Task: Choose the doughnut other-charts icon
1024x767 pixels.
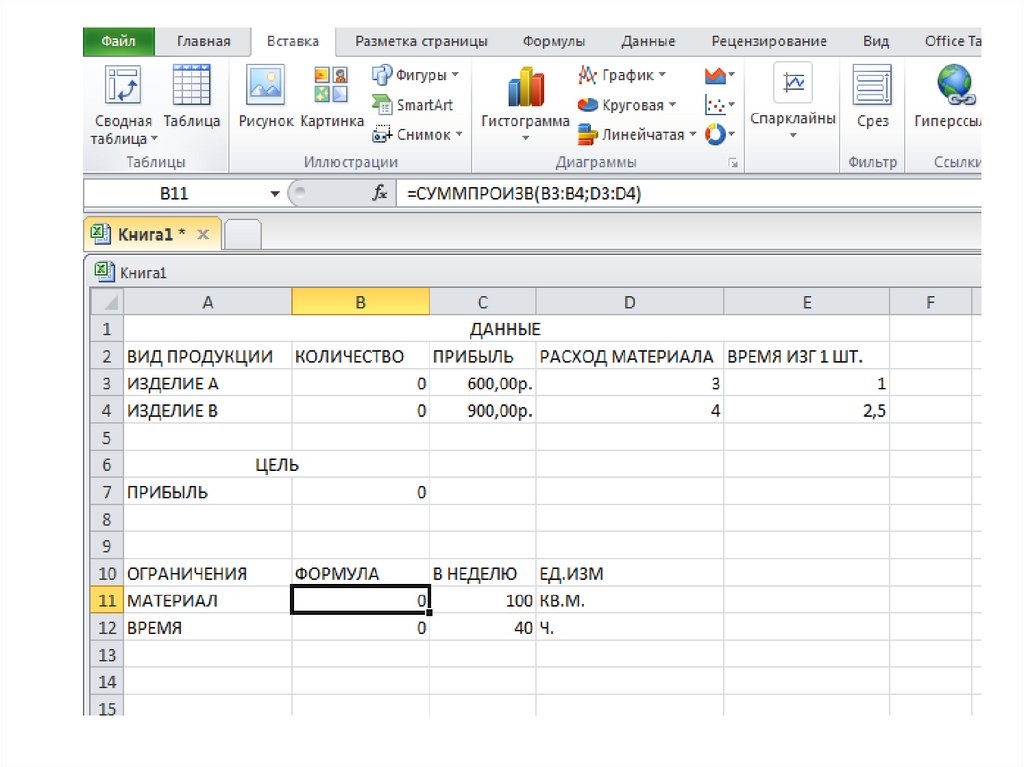Action: 720,135
